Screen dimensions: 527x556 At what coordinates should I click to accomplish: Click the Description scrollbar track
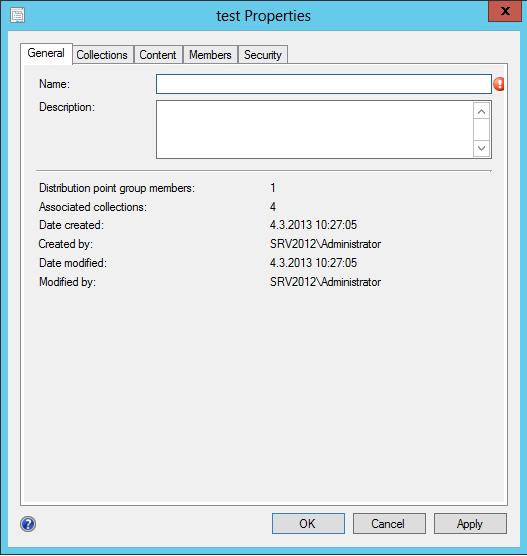481,130
